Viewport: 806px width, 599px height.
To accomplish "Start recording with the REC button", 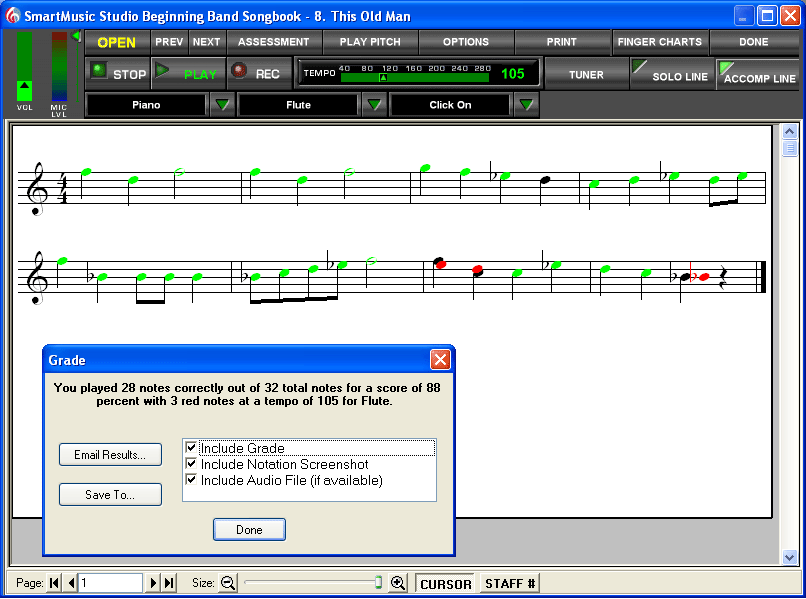I will coord(259,74).
